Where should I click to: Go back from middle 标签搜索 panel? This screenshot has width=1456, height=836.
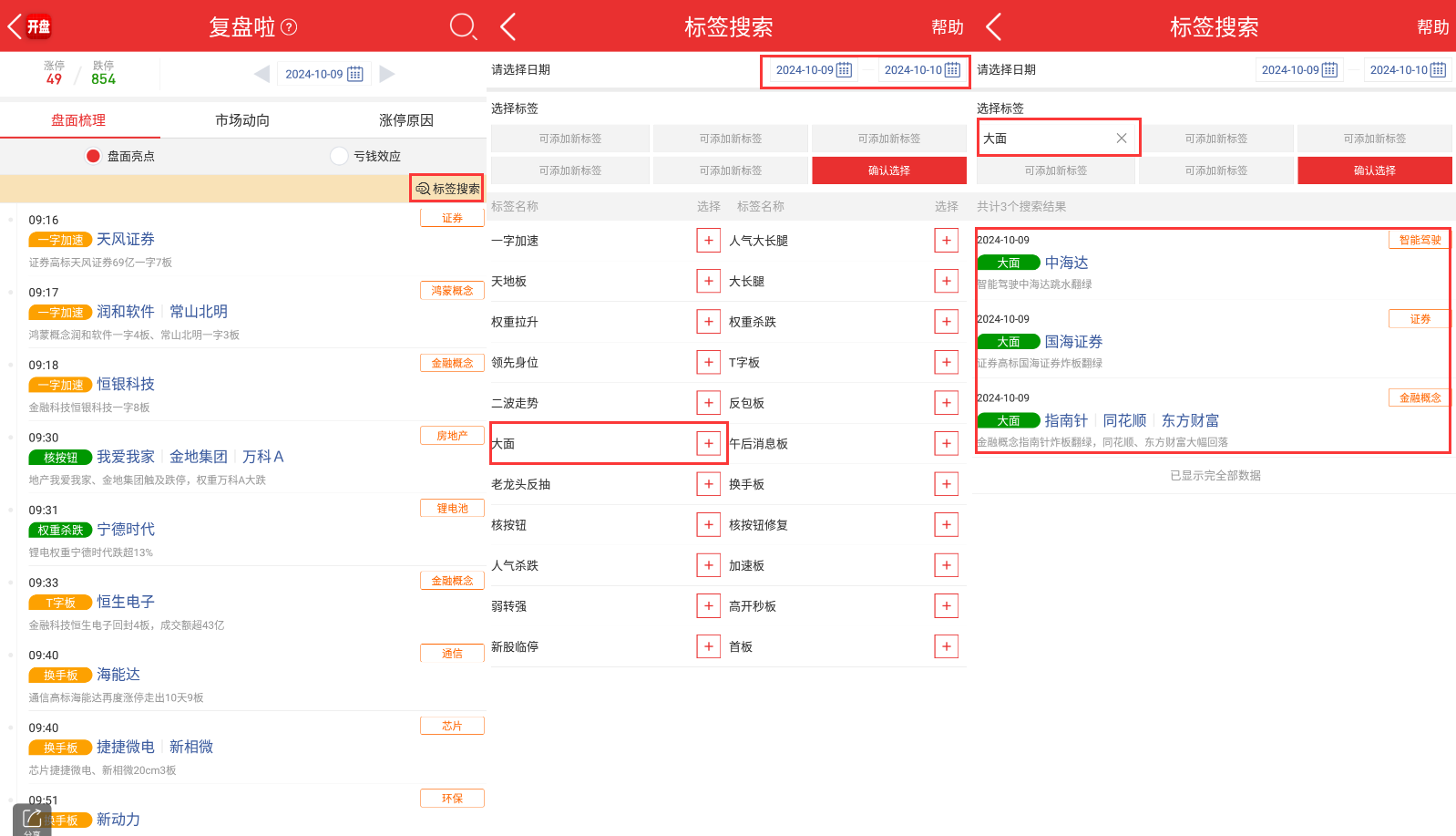pos(508,26)
